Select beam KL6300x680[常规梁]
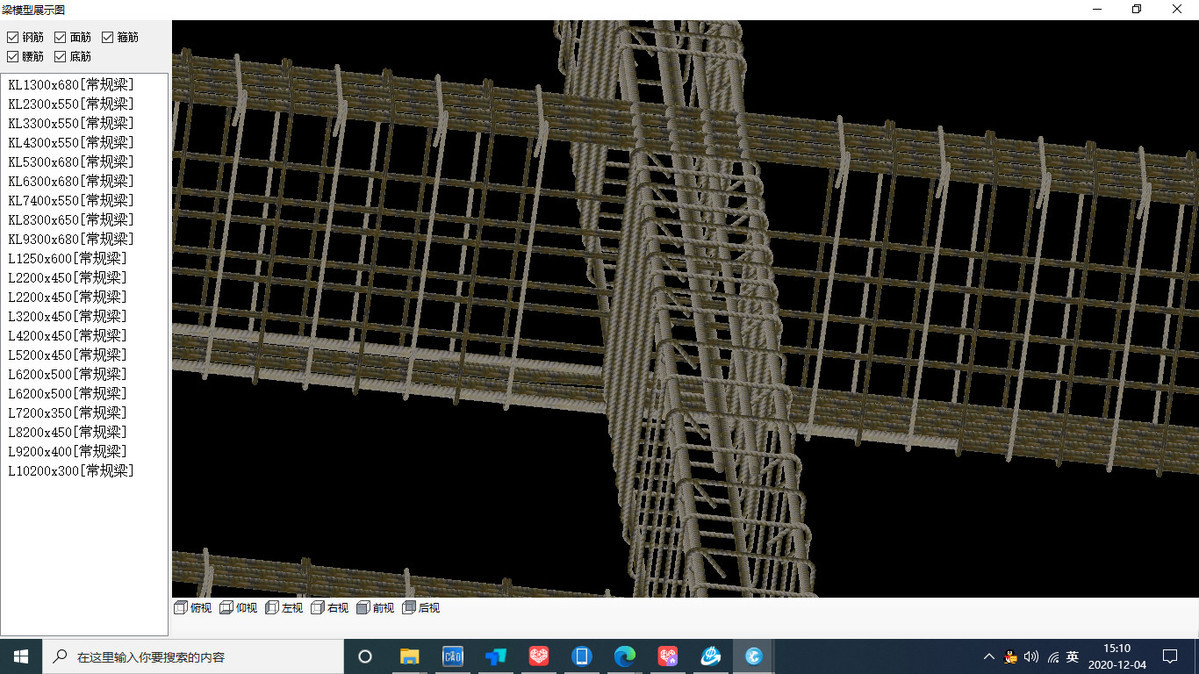This screenshot has width=1199, height=674. click(x=71, y=181)
